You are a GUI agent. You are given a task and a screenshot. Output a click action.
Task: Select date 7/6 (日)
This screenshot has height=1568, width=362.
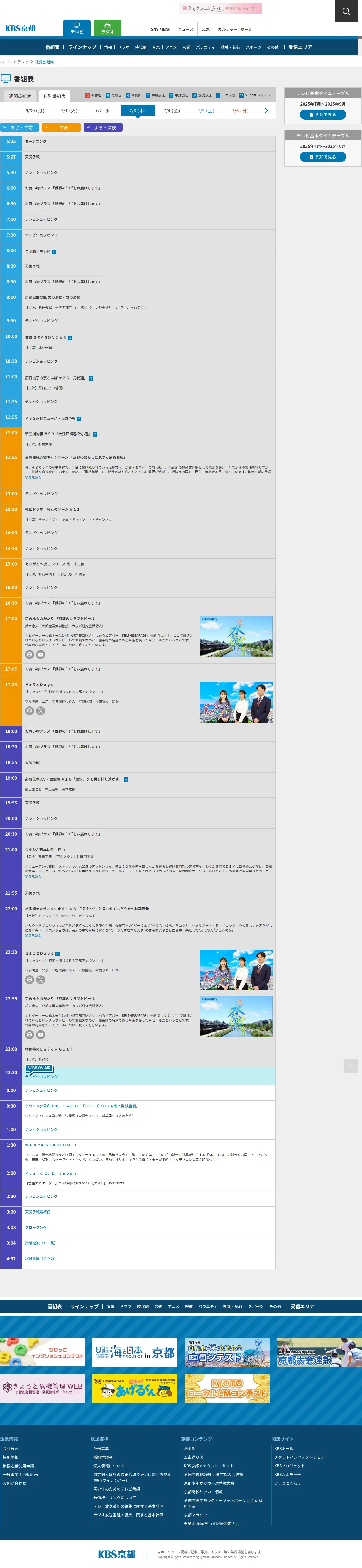(x=240, y=111)
